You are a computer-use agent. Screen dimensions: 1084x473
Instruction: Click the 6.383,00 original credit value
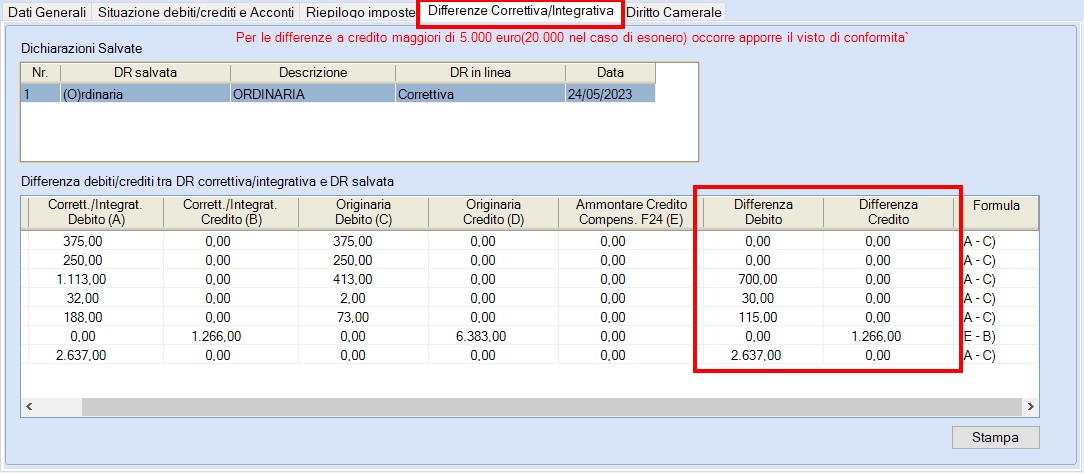(x=479, y=337)
